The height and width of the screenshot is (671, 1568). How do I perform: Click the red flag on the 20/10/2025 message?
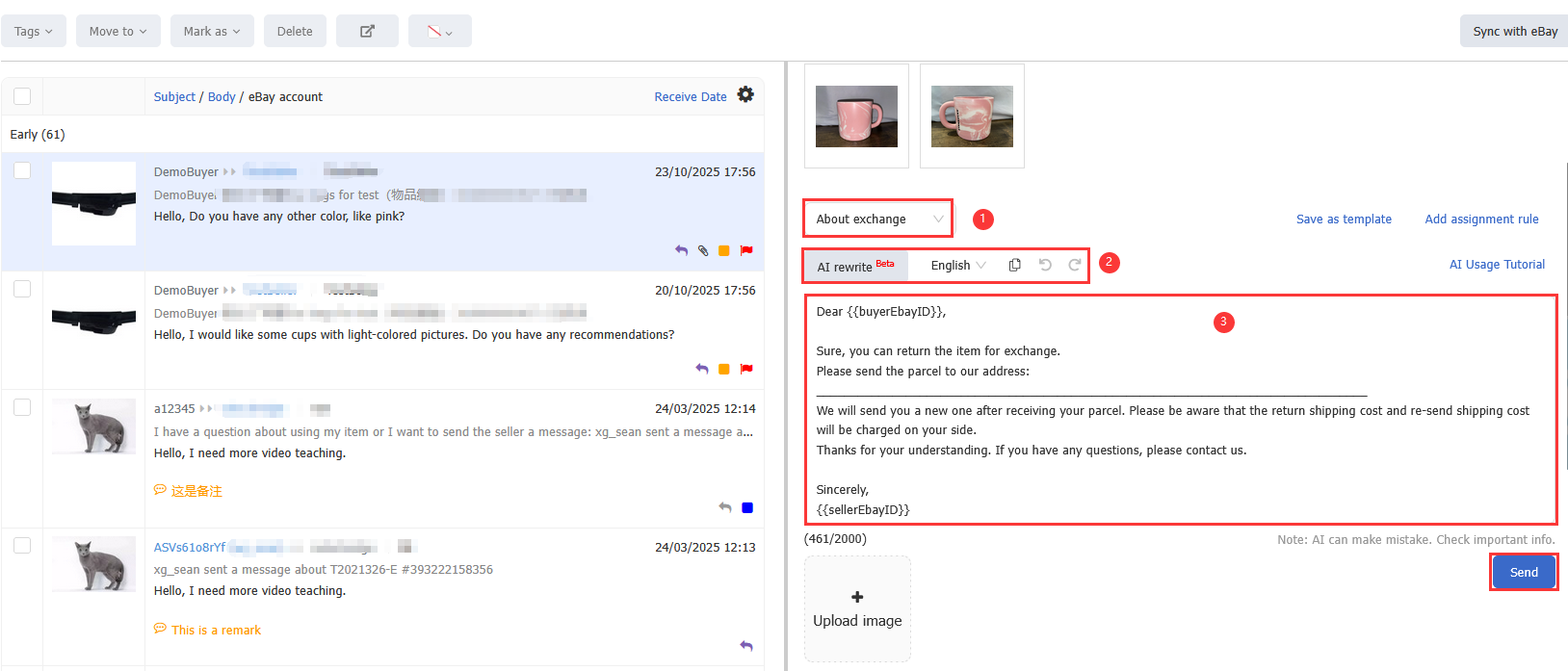746,369
